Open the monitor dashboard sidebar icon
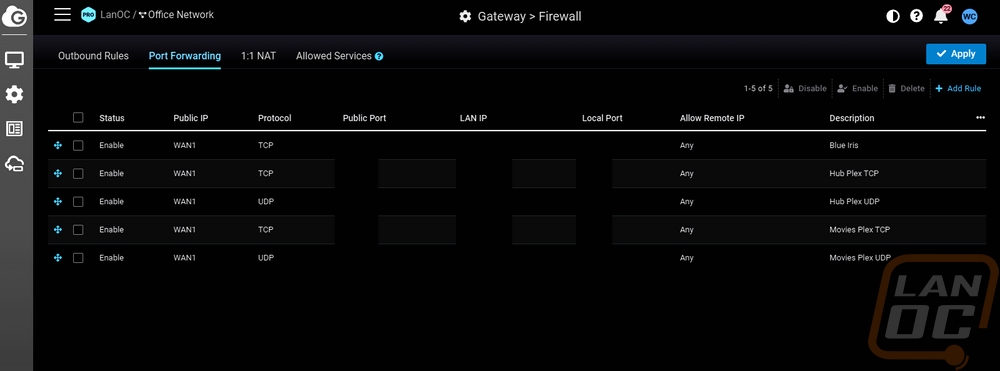 15,61
